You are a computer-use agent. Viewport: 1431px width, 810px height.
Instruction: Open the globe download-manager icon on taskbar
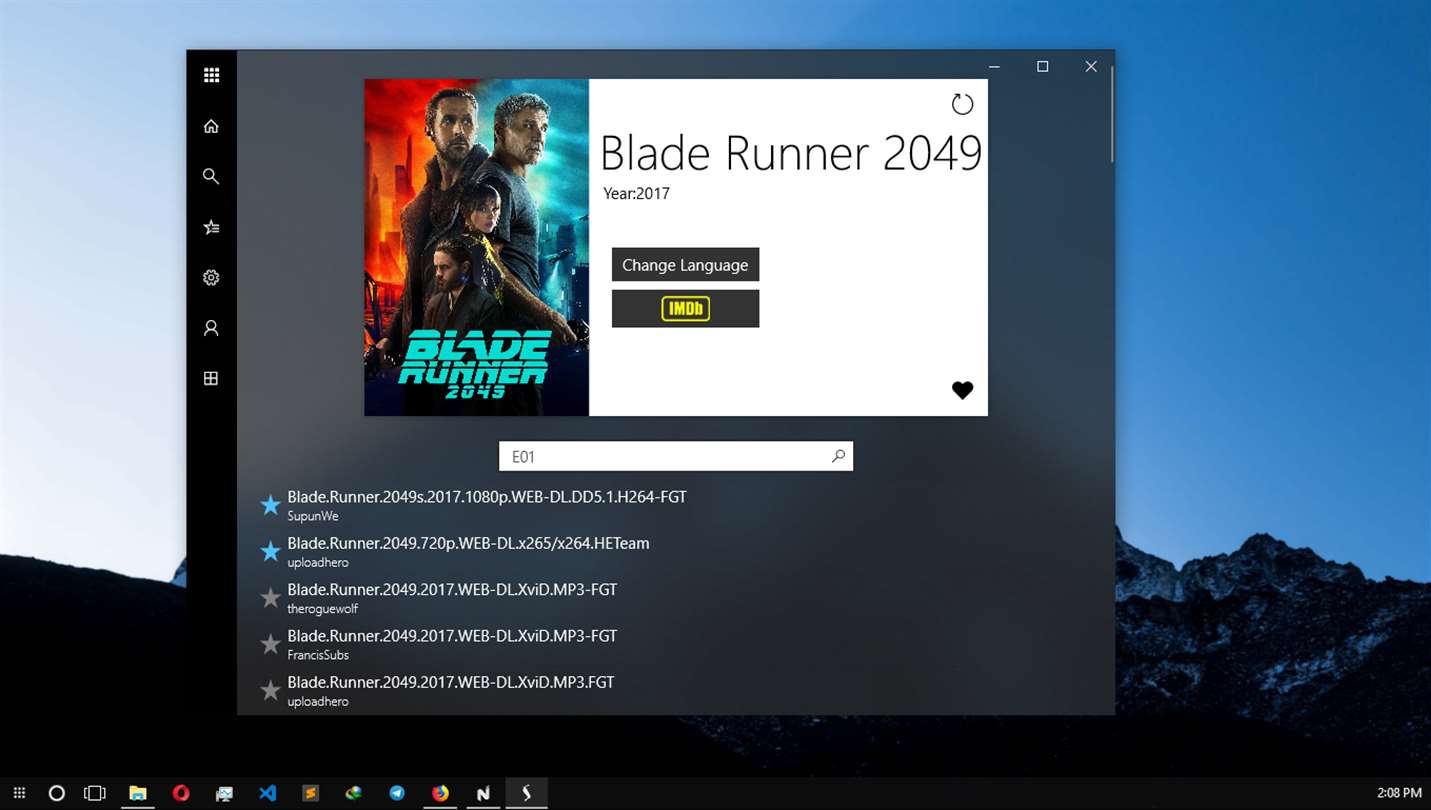pos(354,793)
